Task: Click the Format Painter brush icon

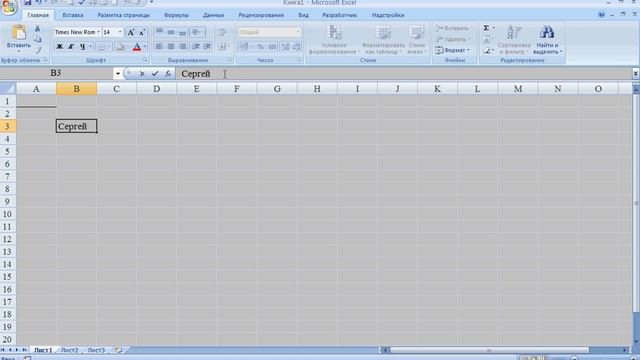Action: [x=38, y=50]
